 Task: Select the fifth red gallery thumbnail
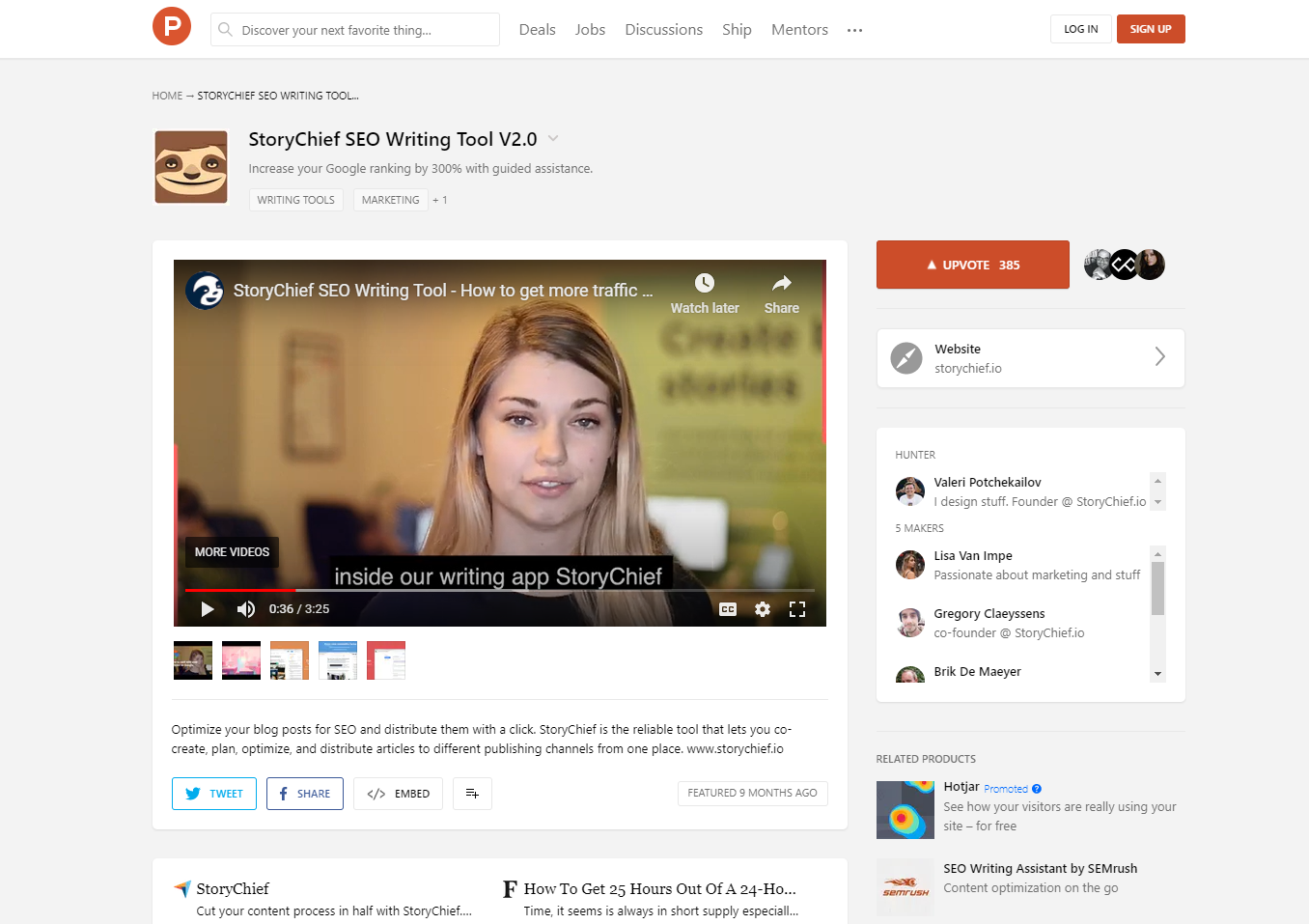(386, 660)
